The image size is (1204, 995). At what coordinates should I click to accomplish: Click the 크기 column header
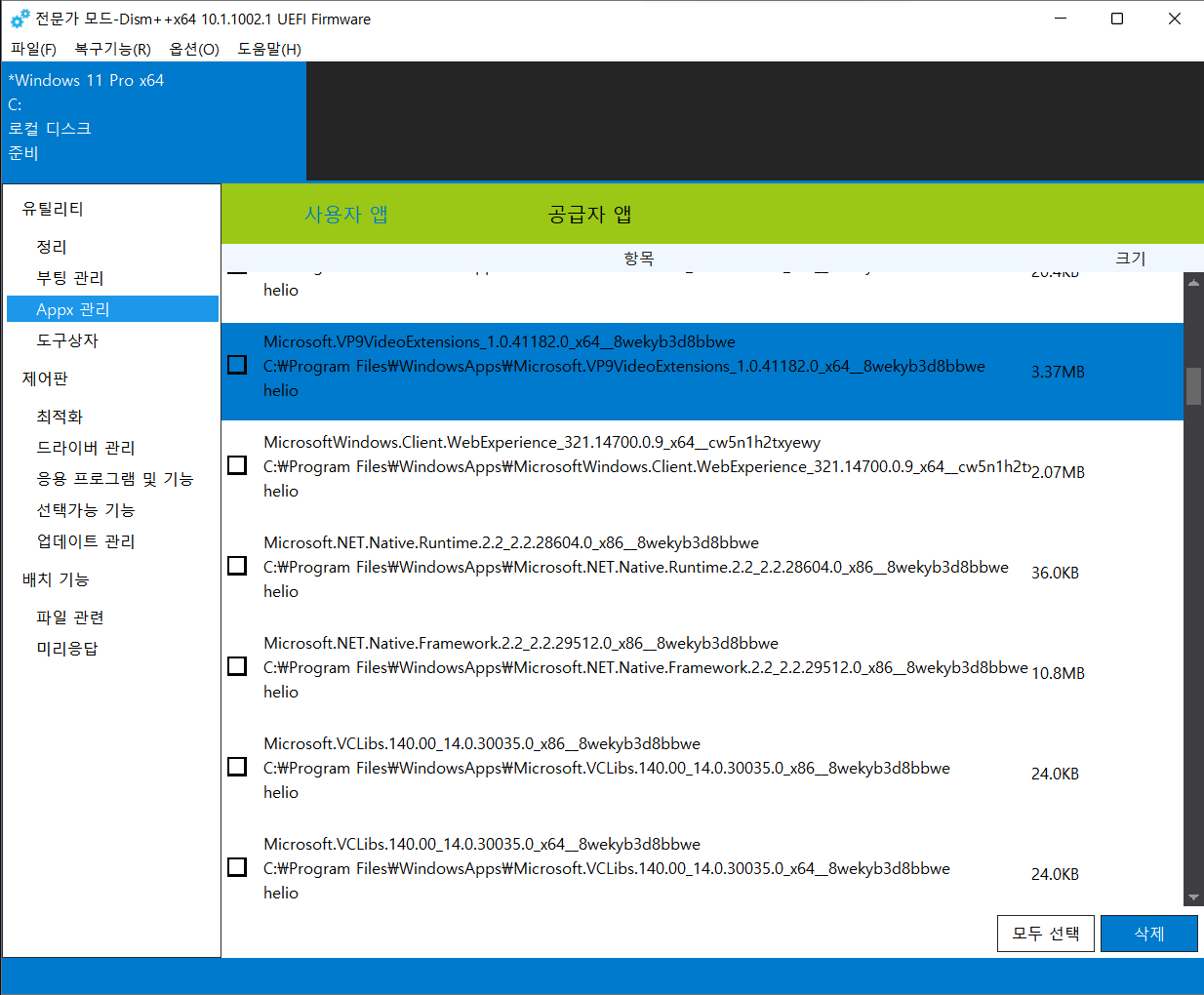(1131, 259)
